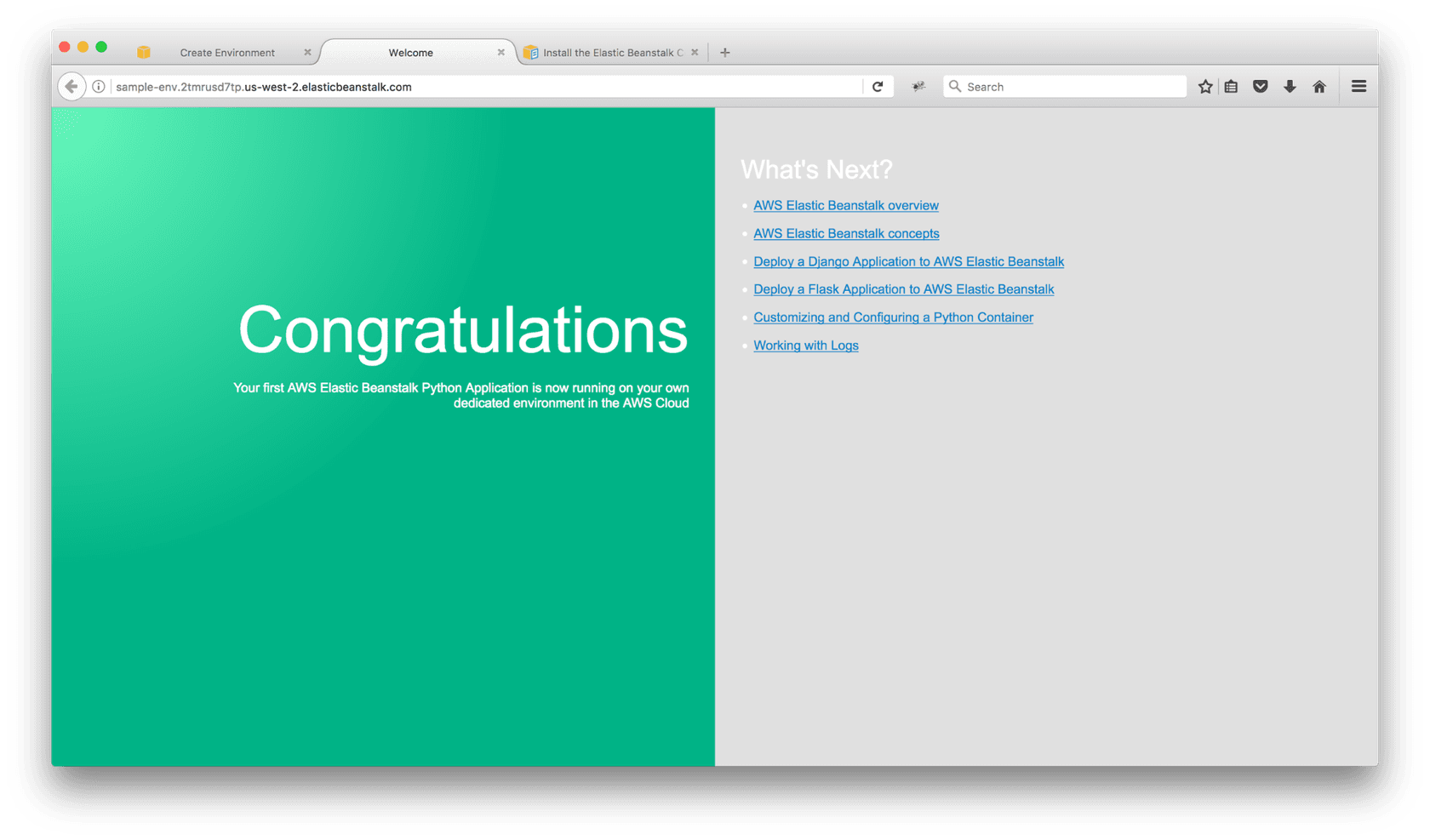
Task: Open the hamburger menu icon
Action: click(x=1359, y=87)
